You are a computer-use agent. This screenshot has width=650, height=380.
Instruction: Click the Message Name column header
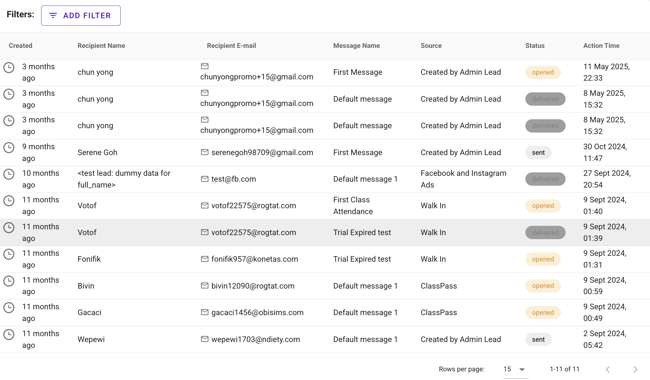tap(357, 46)
